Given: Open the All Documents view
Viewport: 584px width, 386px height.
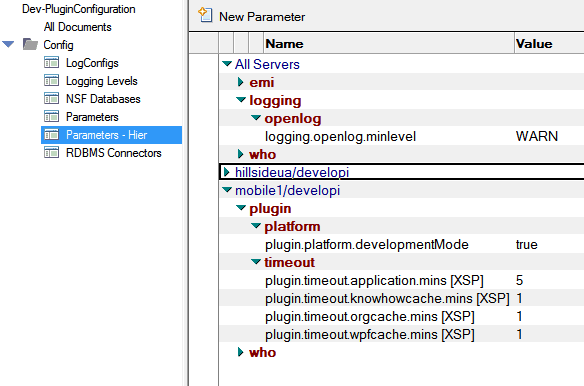Looking at the screenshot, I should 77,27.
